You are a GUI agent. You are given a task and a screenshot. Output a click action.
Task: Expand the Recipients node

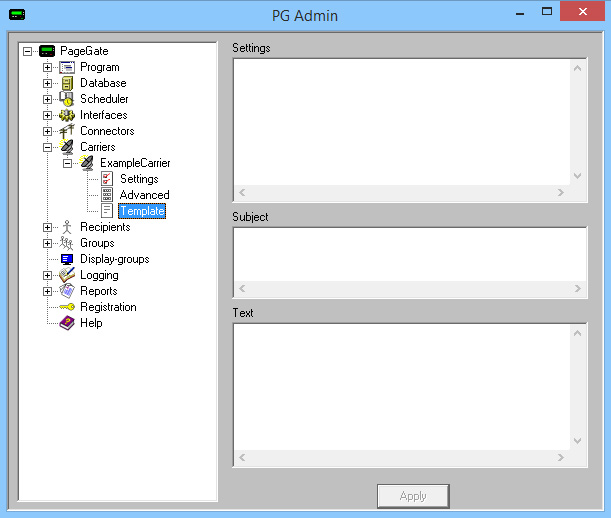tap(47, 227)
